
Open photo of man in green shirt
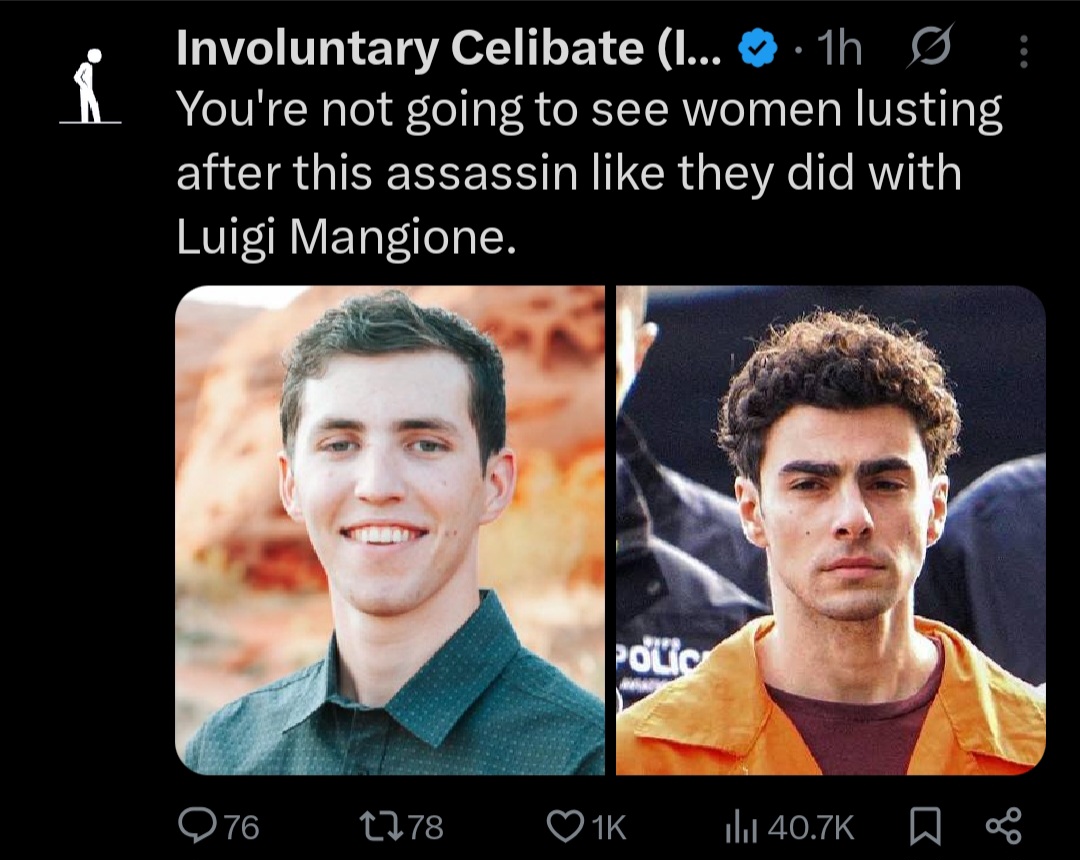(x=390, y=530)
